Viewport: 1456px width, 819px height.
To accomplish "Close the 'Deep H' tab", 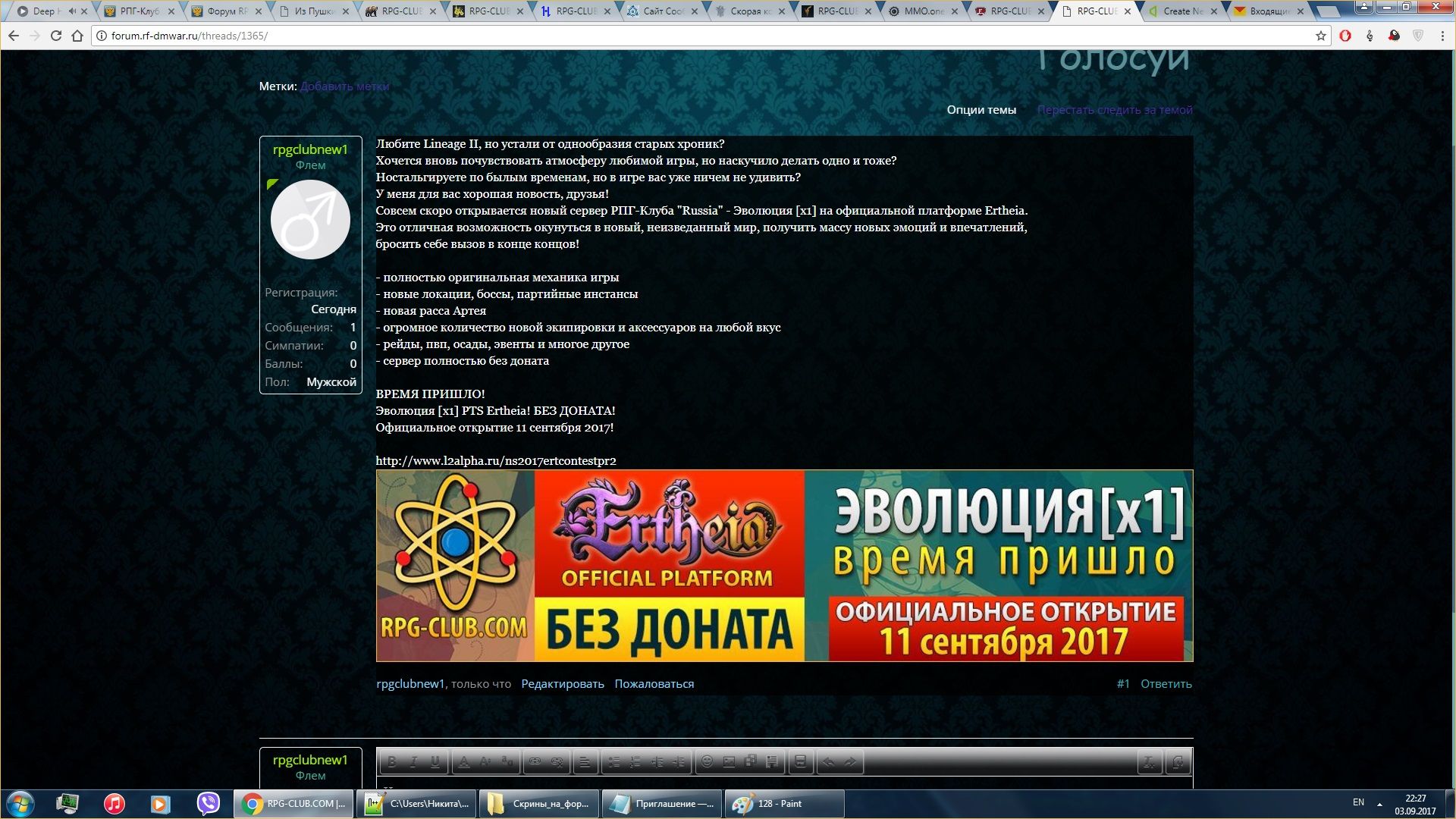I will click(x=84, y=11).
